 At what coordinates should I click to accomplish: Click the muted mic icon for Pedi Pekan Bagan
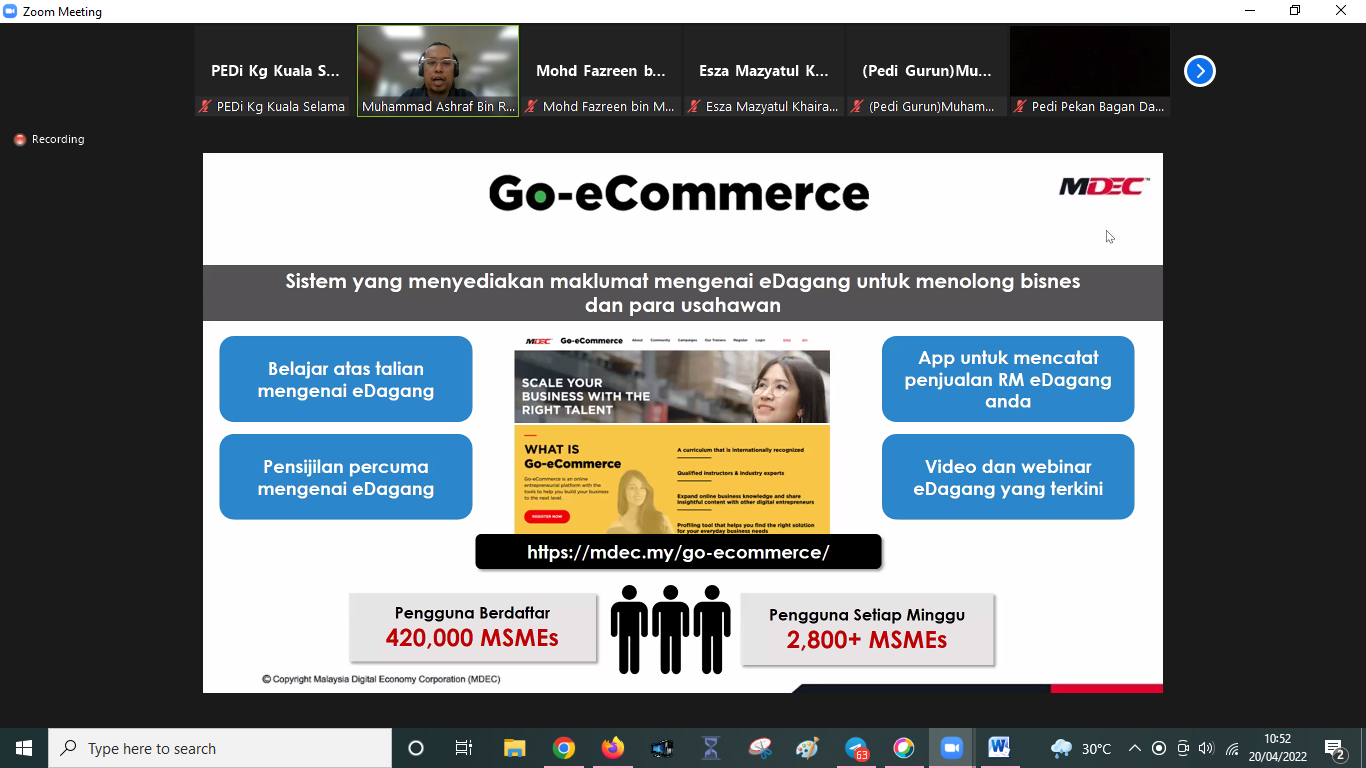1021,106
